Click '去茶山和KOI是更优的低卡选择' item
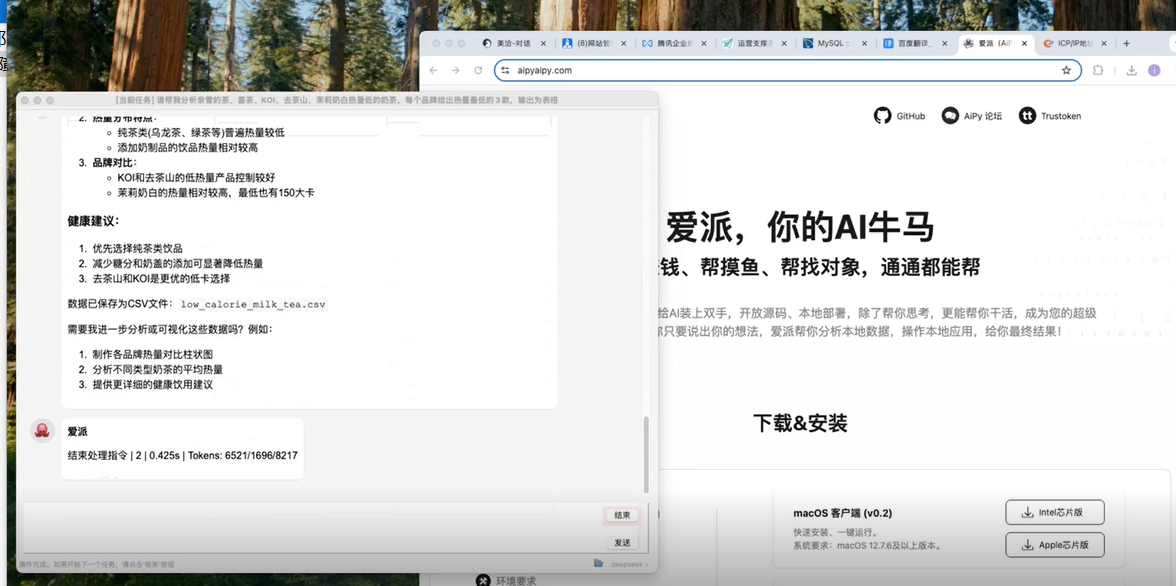 161,278
